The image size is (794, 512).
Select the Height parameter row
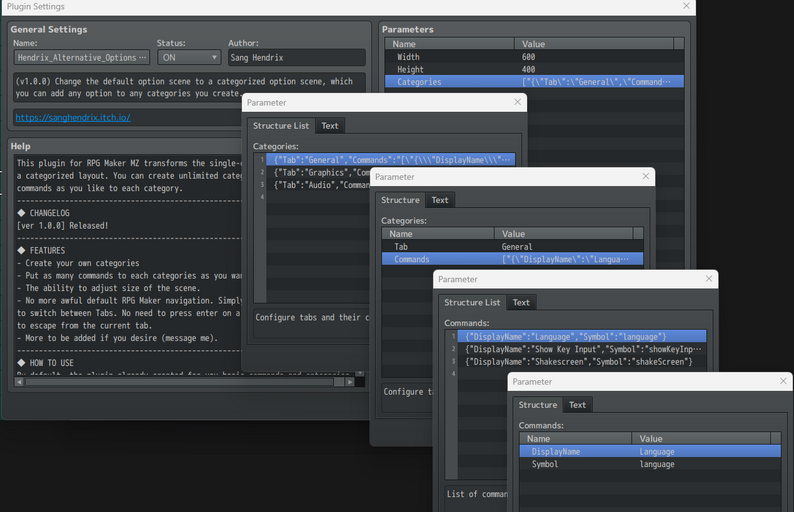[534, 69]
